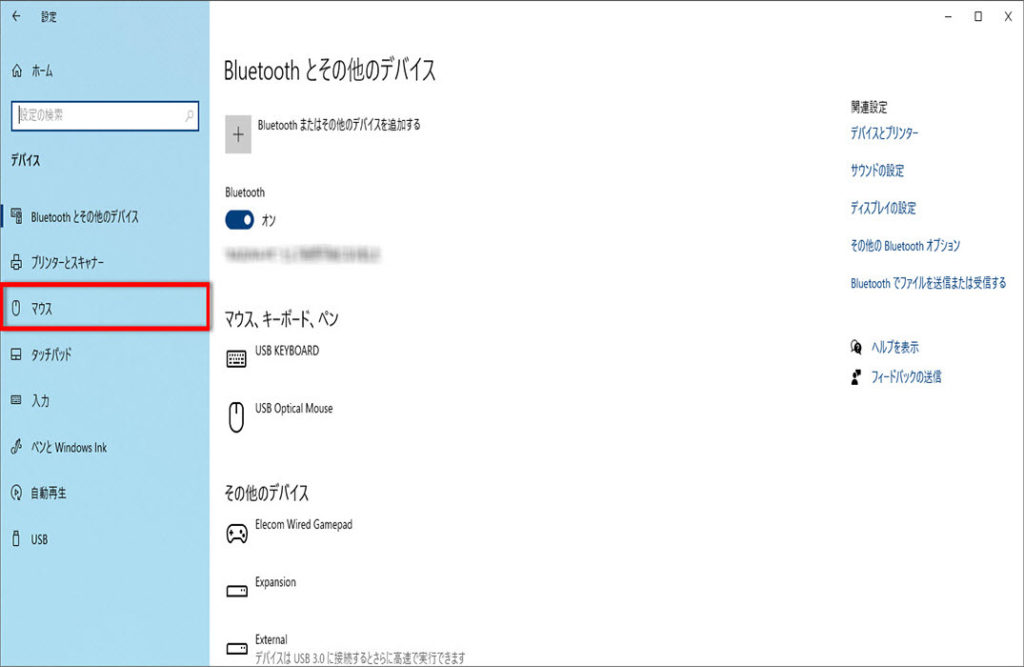Open タッチパッド settings in sidebar
The height and width of the screenshot is (667, 1024).
(x=51, y=355)
